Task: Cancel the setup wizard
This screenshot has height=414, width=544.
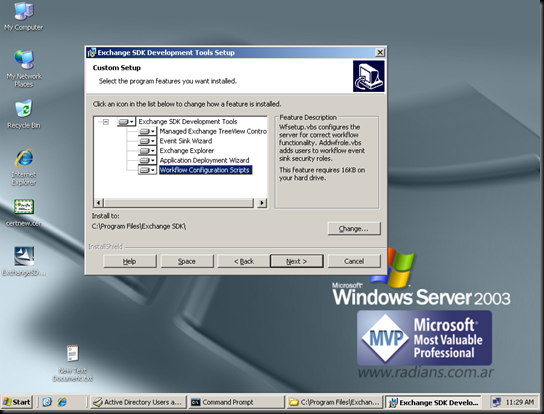Action: pyautogui.click(x=354, y=261)
